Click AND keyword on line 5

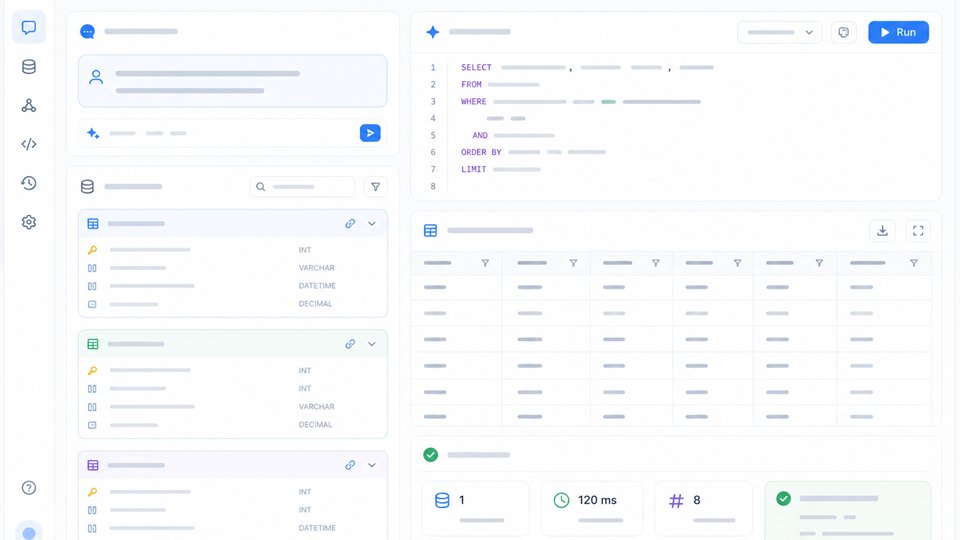(480, 135)
